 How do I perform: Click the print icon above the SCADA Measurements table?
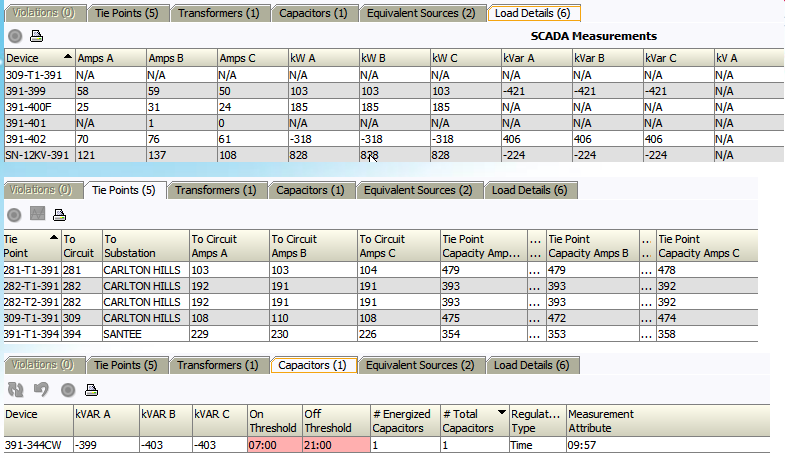[37, 36]
